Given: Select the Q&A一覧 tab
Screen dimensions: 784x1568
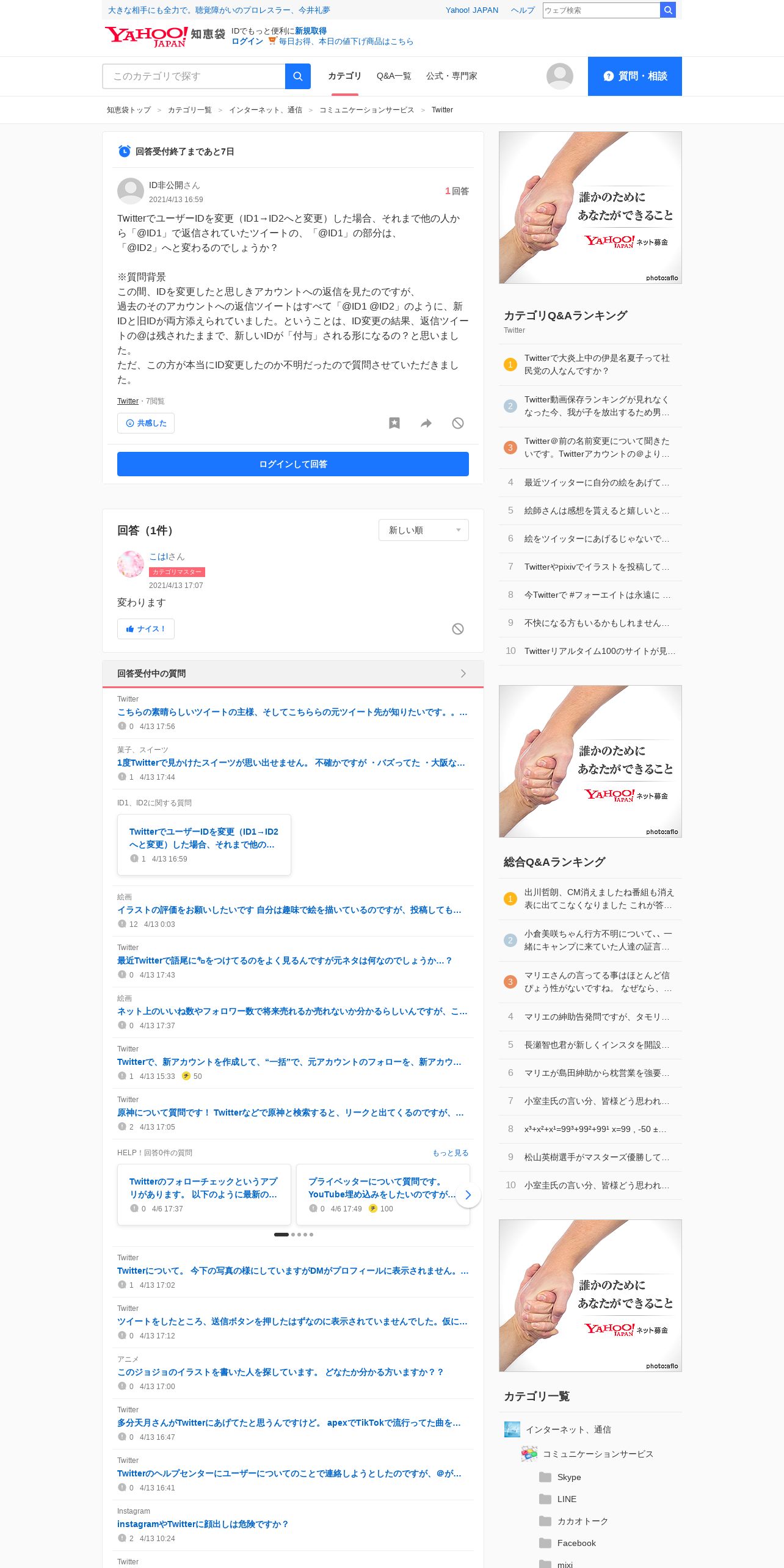Looking at the screenshot, I should pos(394,76).
